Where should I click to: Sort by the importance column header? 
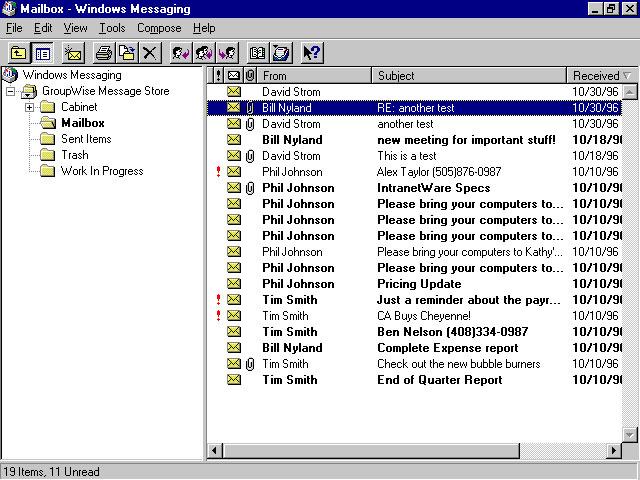[219, 76]
